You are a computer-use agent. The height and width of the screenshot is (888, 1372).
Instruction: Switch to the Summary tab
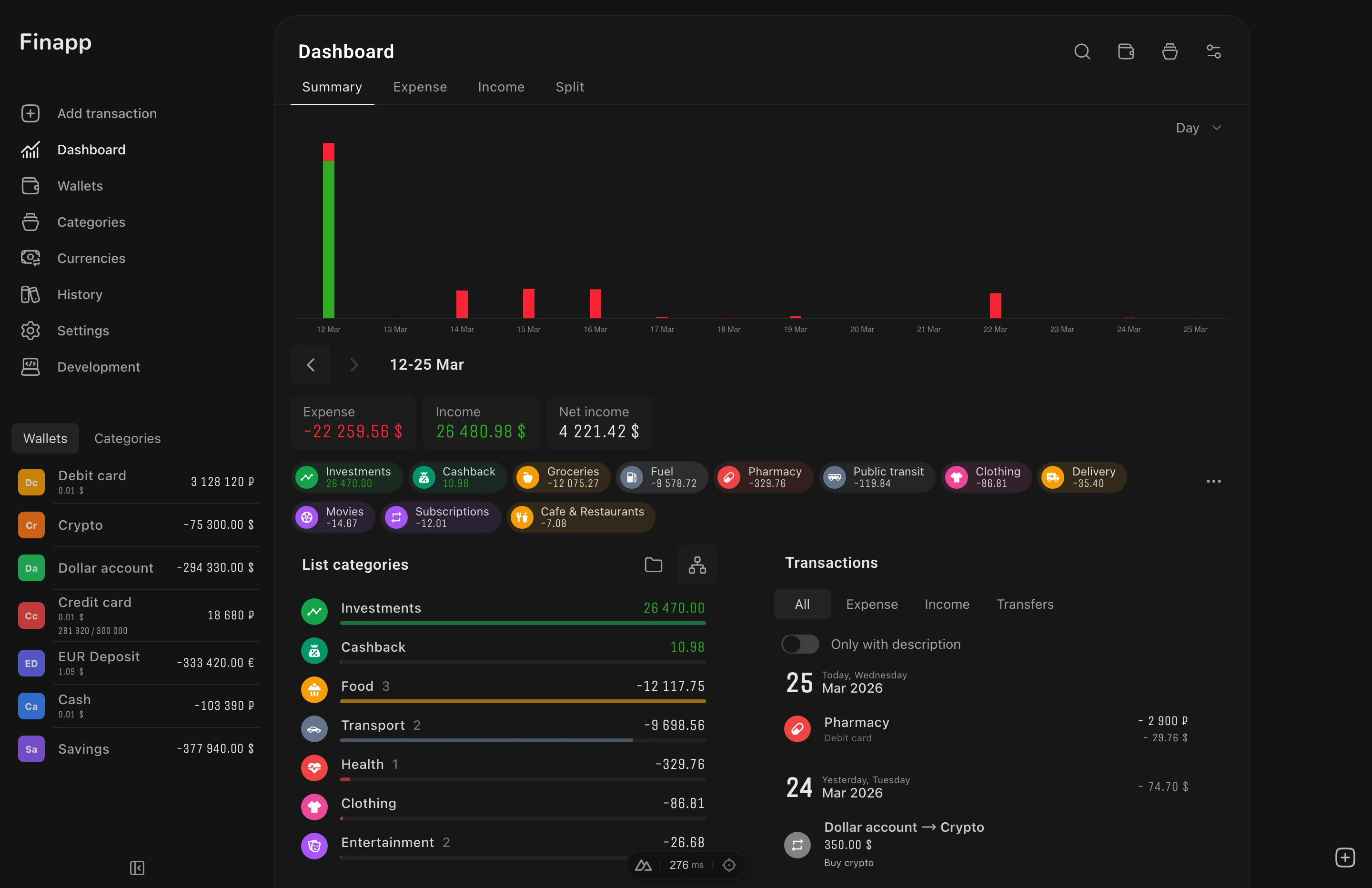click(x=332, y=87)
